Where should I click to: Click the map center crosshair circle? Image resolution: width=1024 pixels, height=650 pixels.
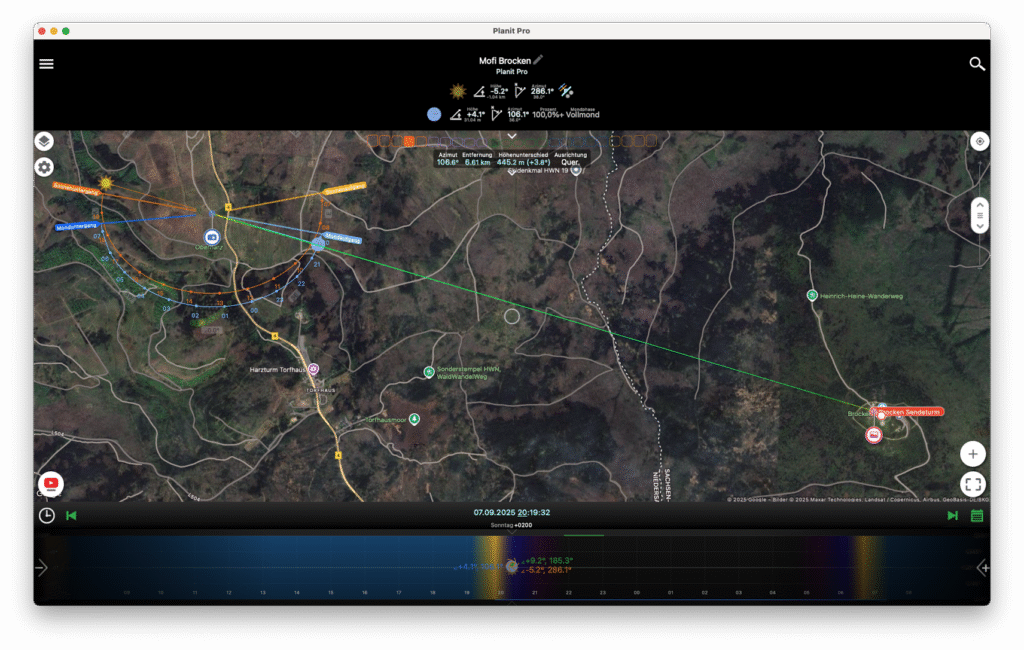pyautogui.click(x=512, y=317)
